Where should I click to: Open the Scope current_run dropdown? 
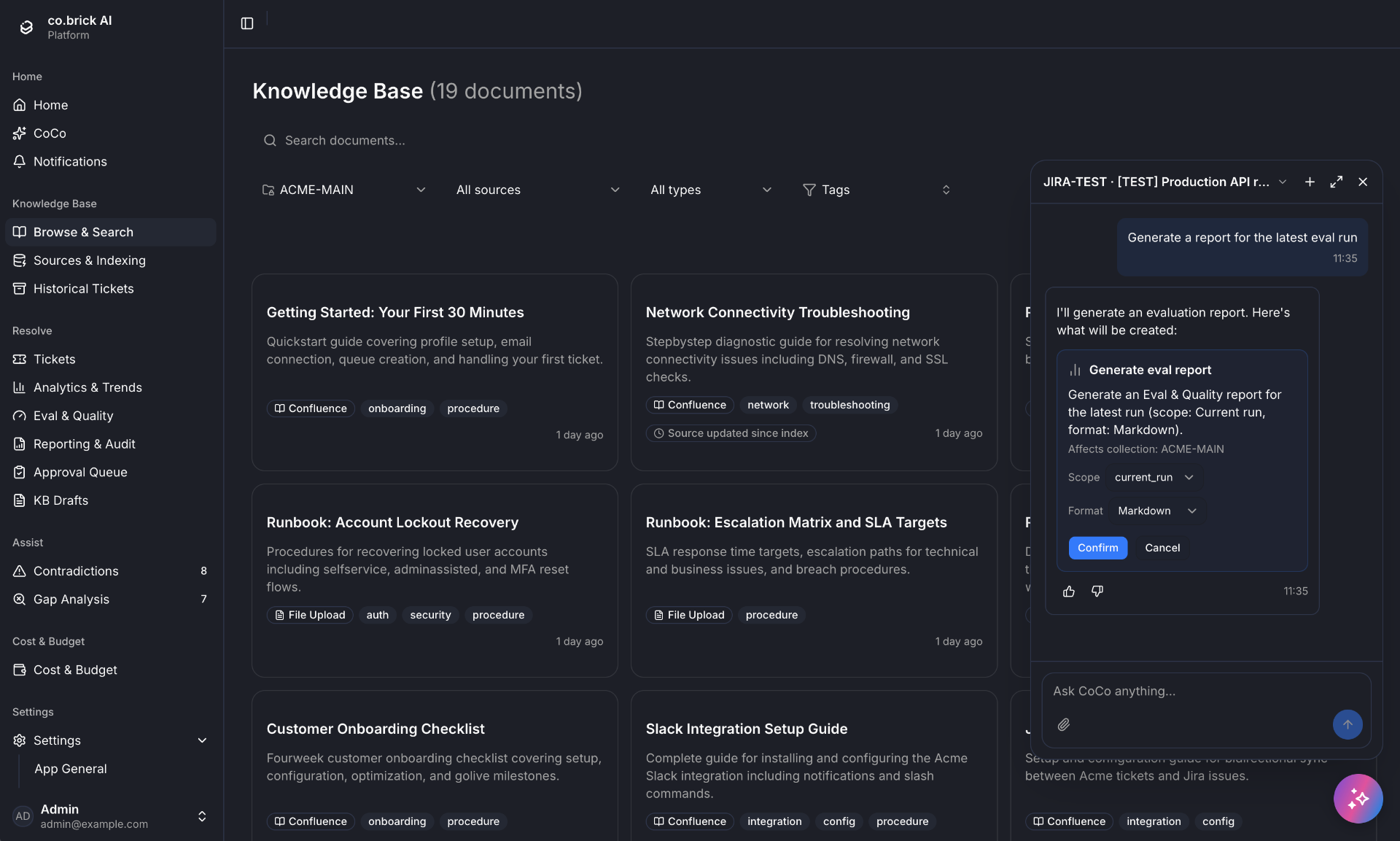click(x=1154, y=477)
